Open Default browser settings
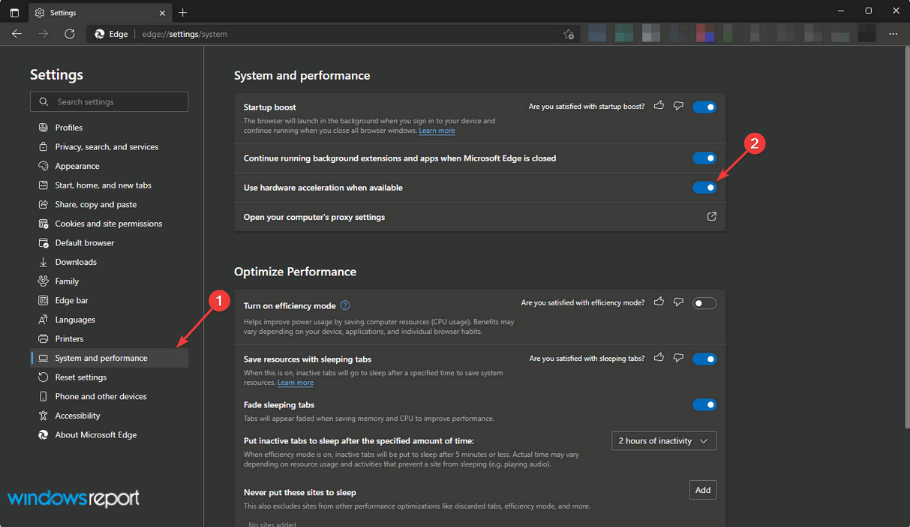The height and width of the screenshot is (527, 910). click(109, 243)
